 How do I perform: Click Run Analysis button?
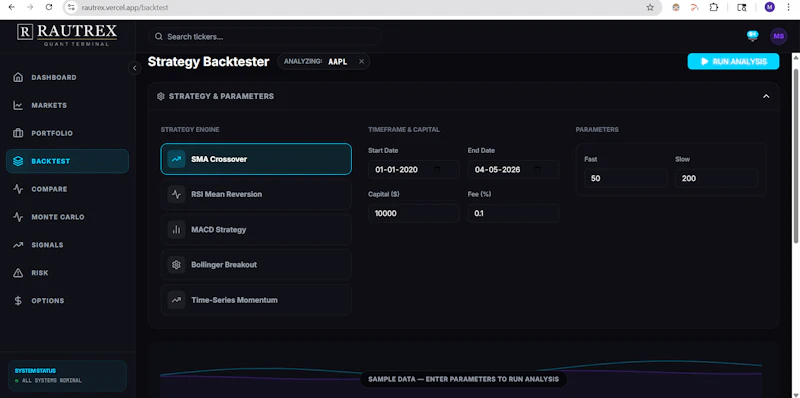pyautogui.click(x=733, y=61)
